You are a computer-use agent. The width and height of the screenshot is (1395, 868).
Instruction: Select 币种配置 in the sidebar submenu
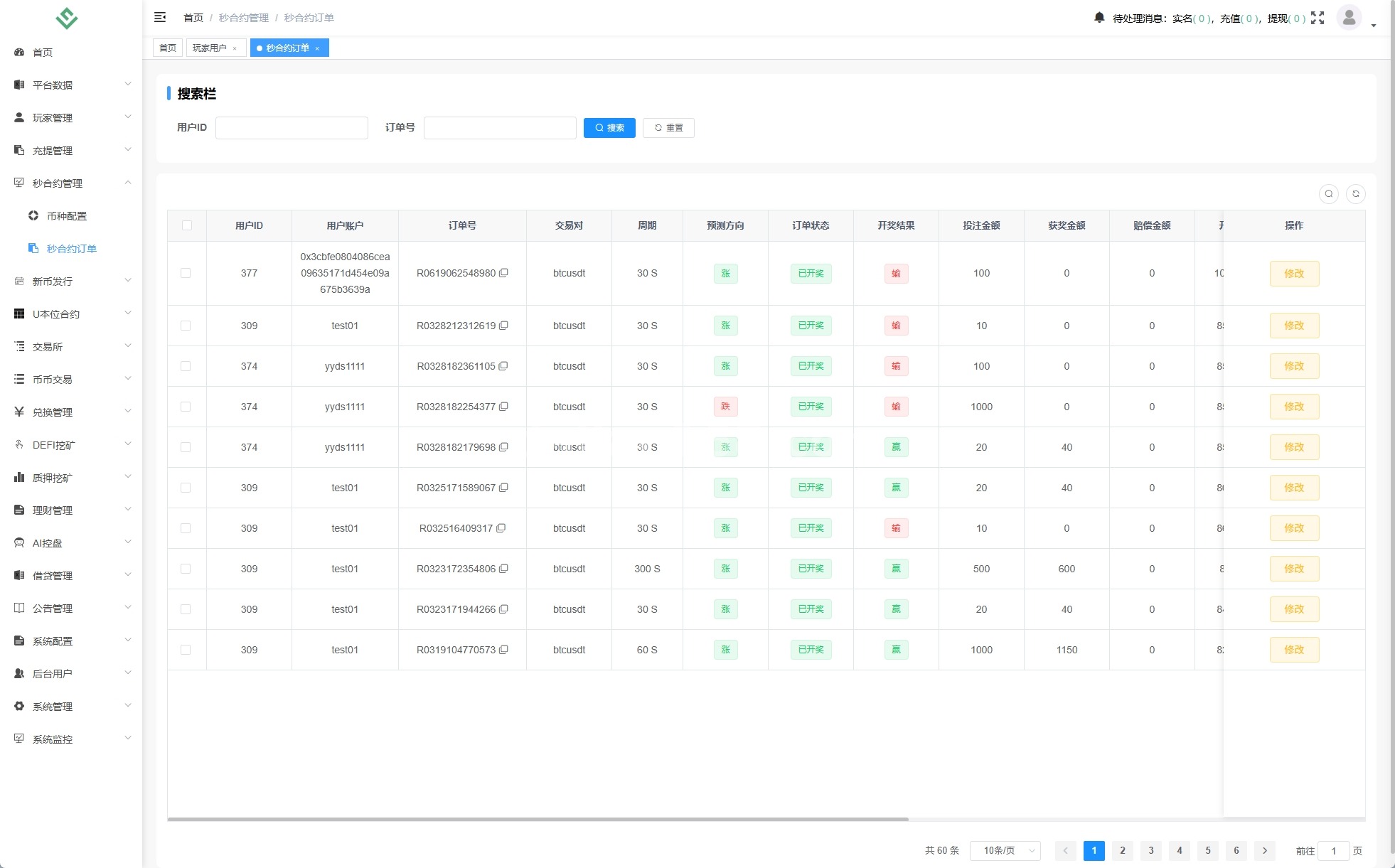pos(68,215)
